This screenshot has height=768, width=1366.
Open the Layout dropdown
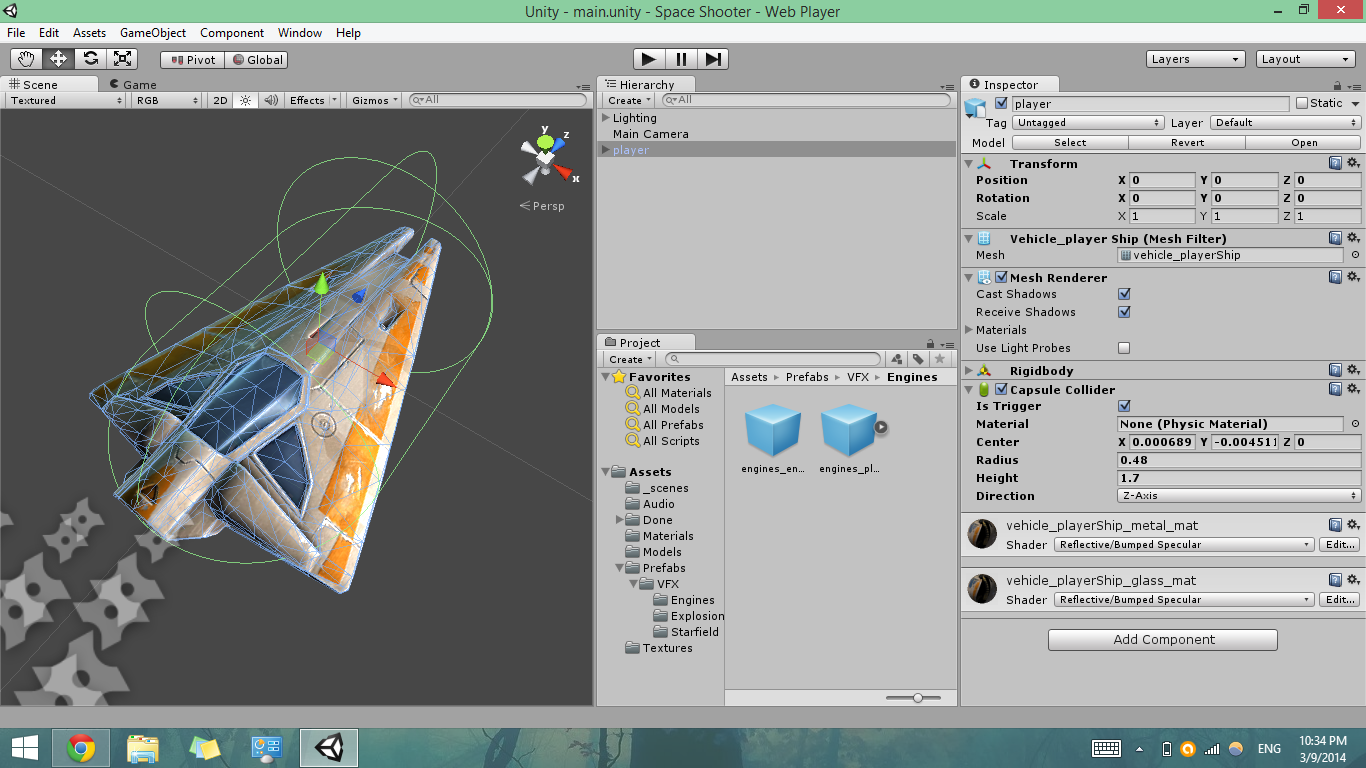[1305, 59]
